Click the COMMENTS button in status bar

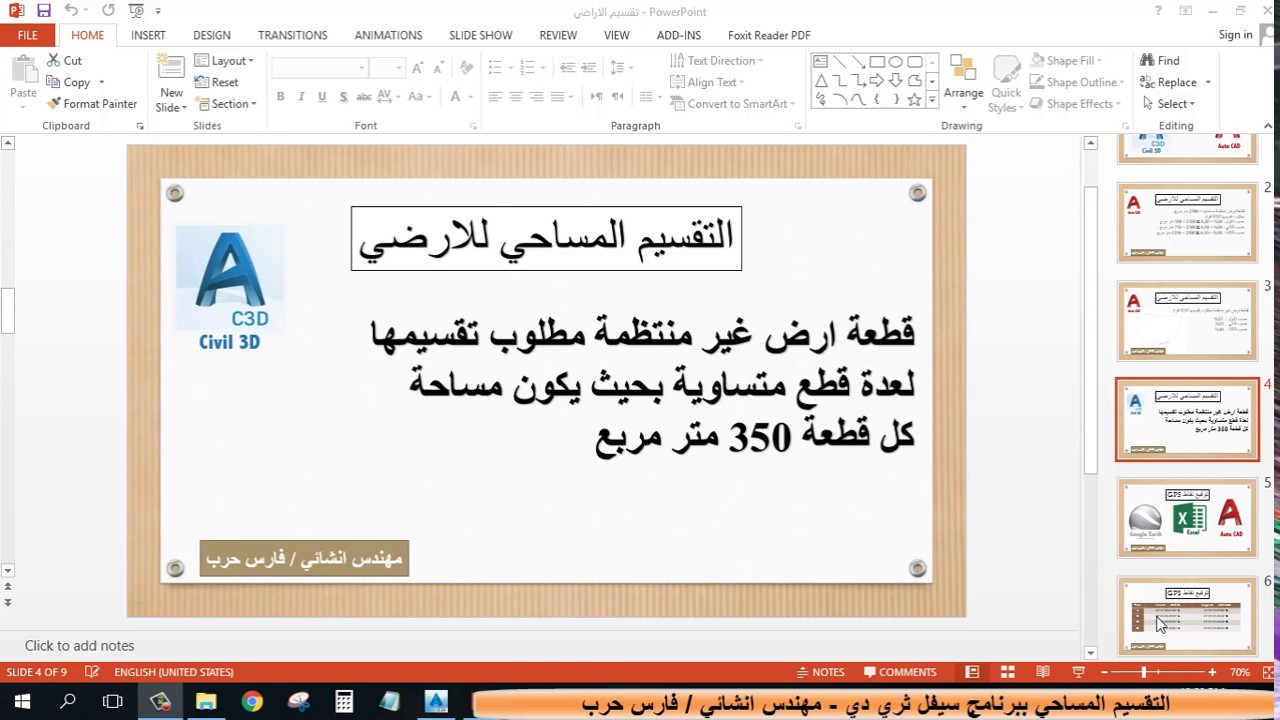point(900,672)
